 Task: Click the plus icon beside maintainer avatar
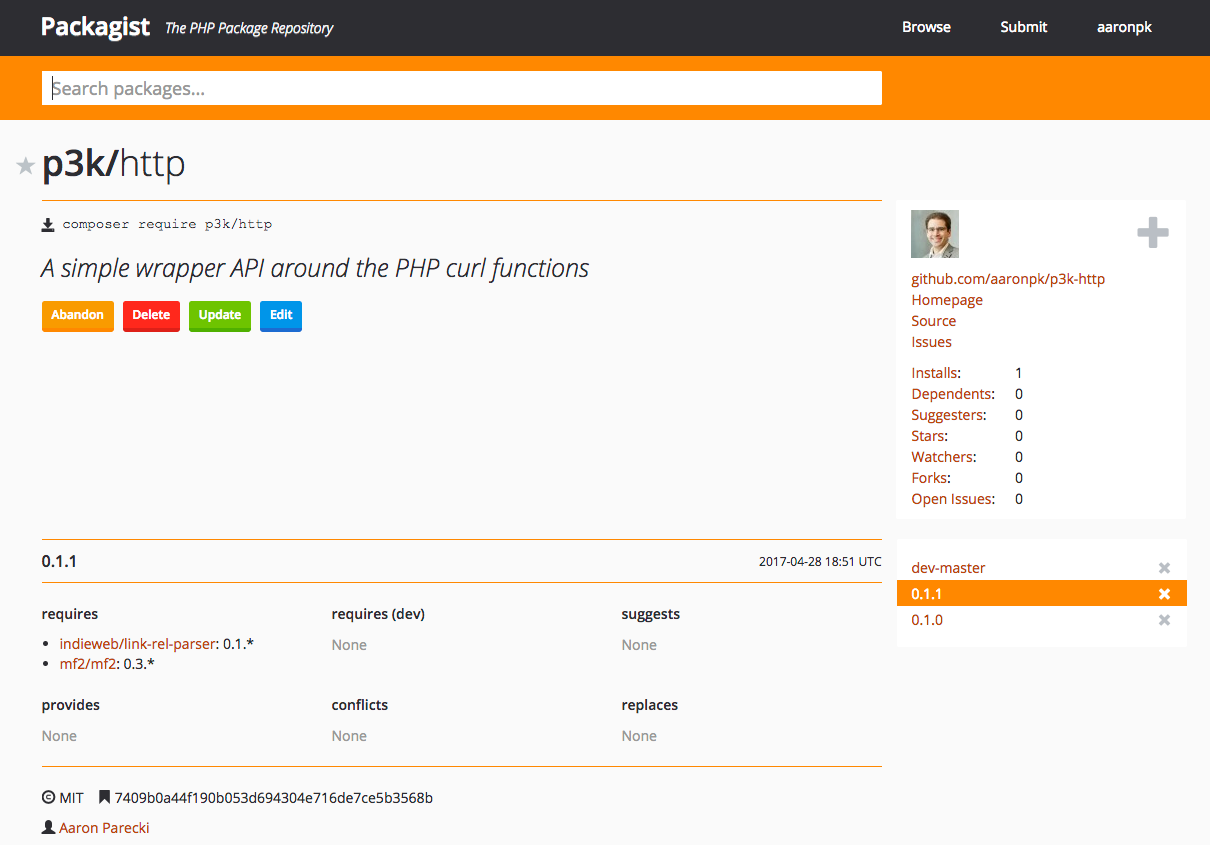pos(1153,234)
